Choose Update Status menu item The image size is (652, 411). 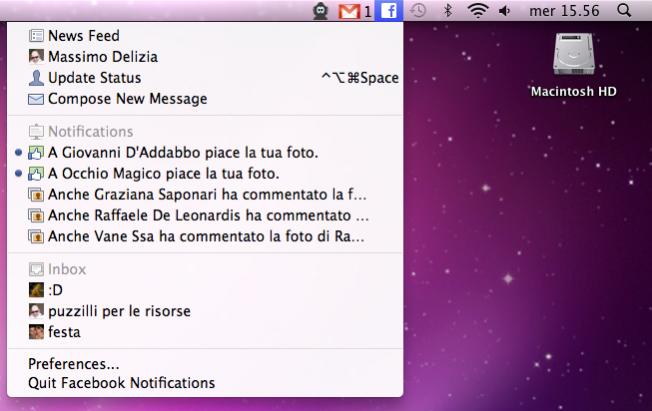coord(205,78)
